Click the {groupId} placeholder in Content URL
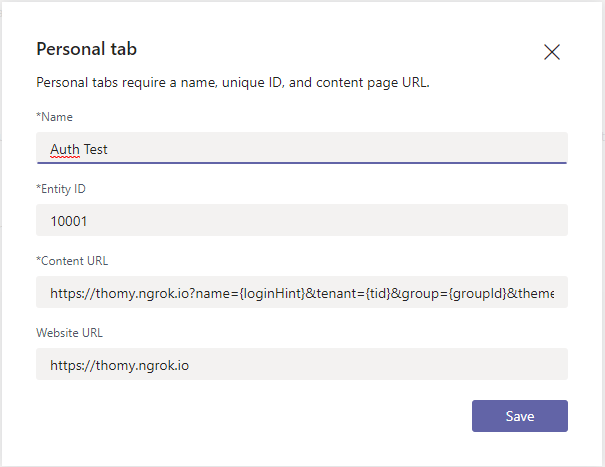 [477, 294]
